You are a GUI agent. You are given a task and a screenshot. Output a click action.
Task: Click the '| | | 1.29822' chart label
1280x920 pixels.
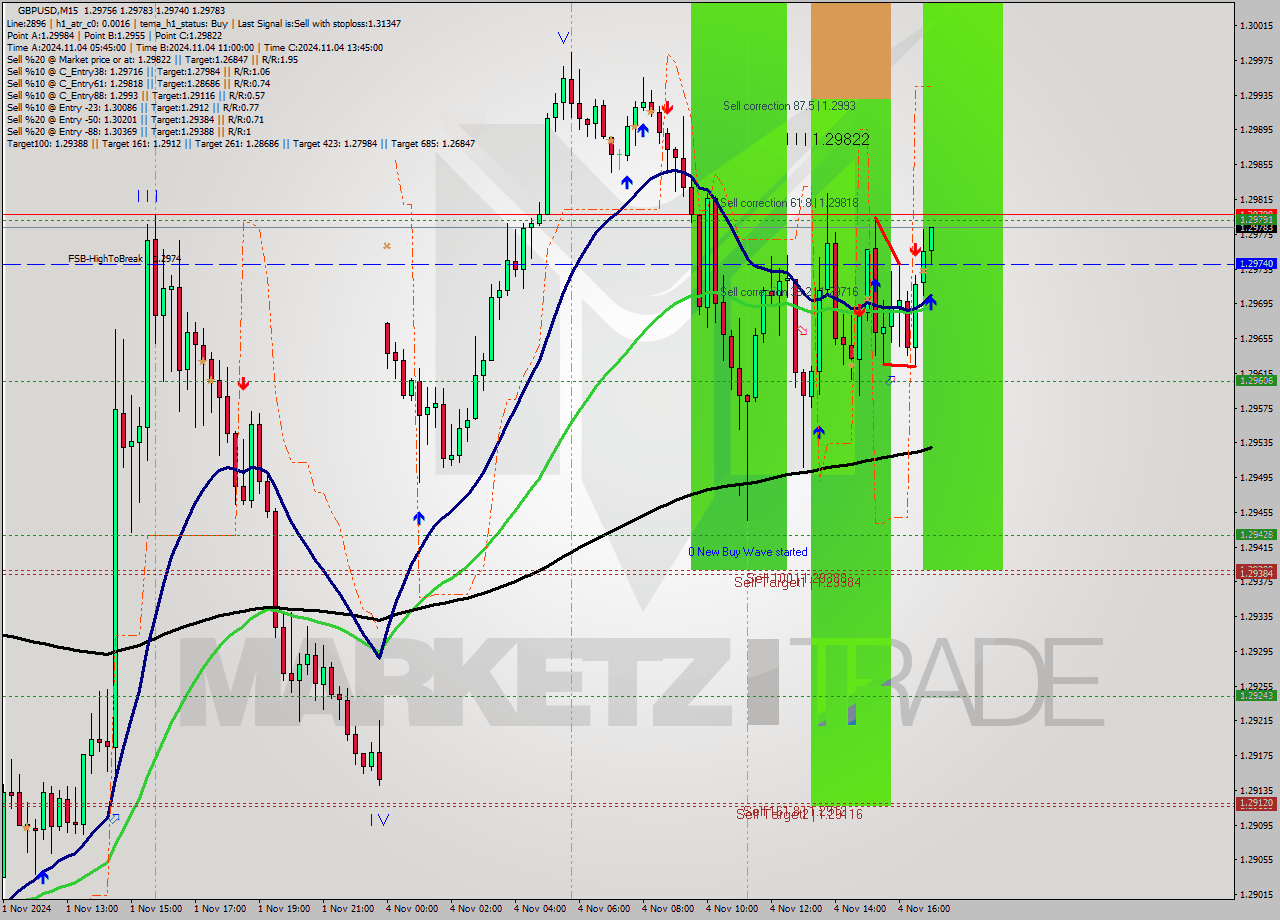[827, 140]
